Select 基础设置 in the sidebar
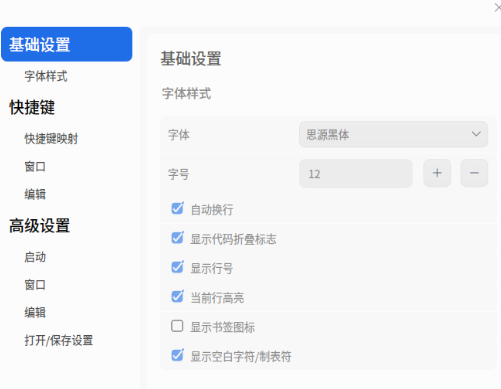This screenshot has height=389, width=501. coord(67,44)
